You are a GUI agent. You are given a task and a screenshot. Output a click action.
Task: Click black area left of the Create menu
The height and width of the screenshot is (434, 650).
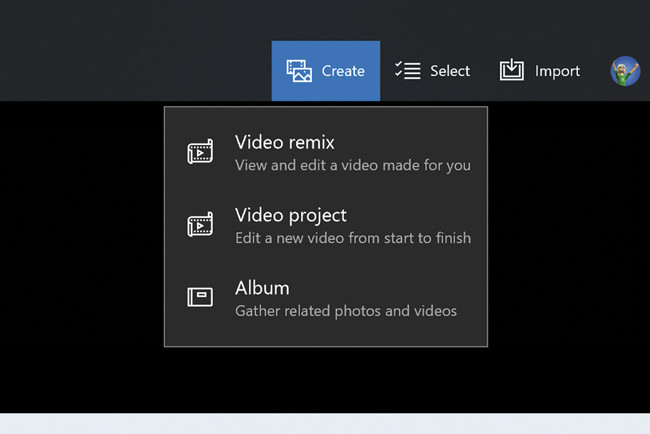click(x=80, y=250)
